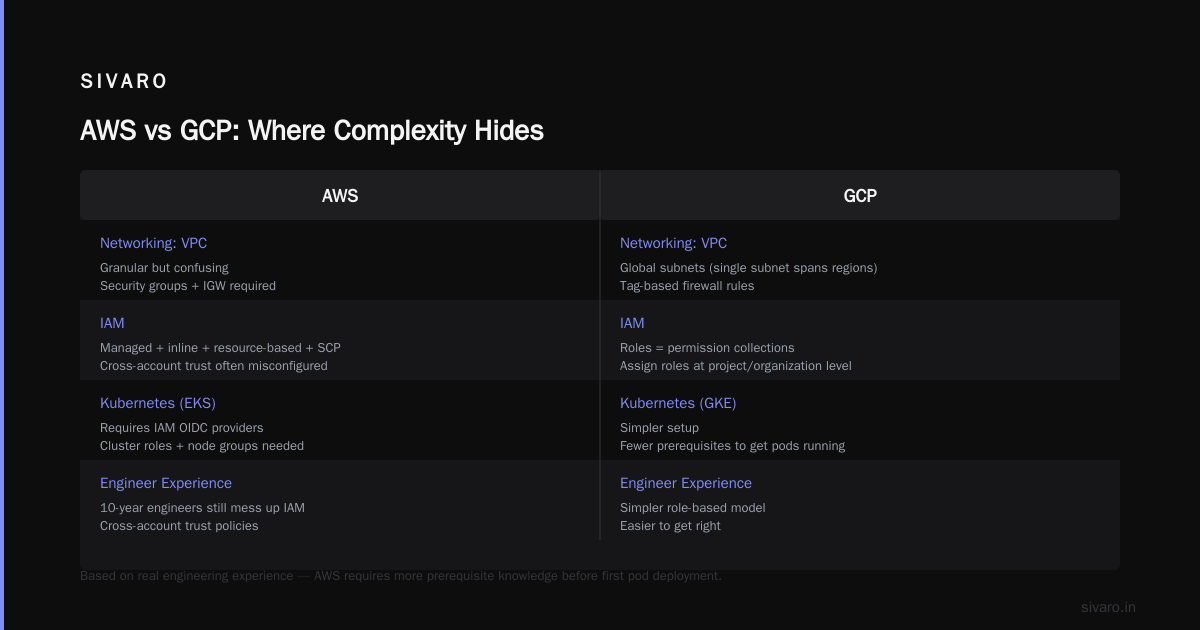Image resolution: width=1200 pixels, height=630 pixels.
Task: Select "Easier to get right" text
Action: [670, 526]
